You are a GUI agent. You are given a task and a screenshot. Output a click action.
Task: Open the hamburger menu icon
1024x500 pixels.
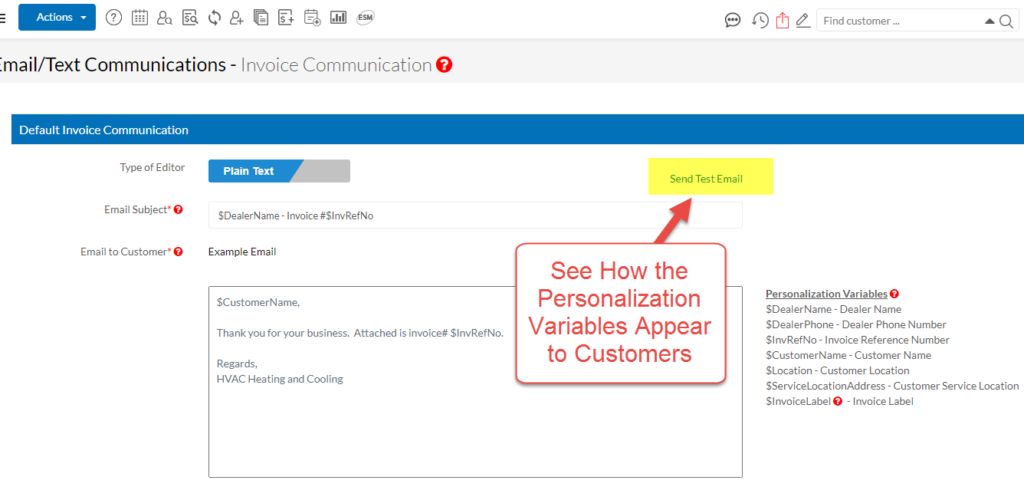pos(3,18)
